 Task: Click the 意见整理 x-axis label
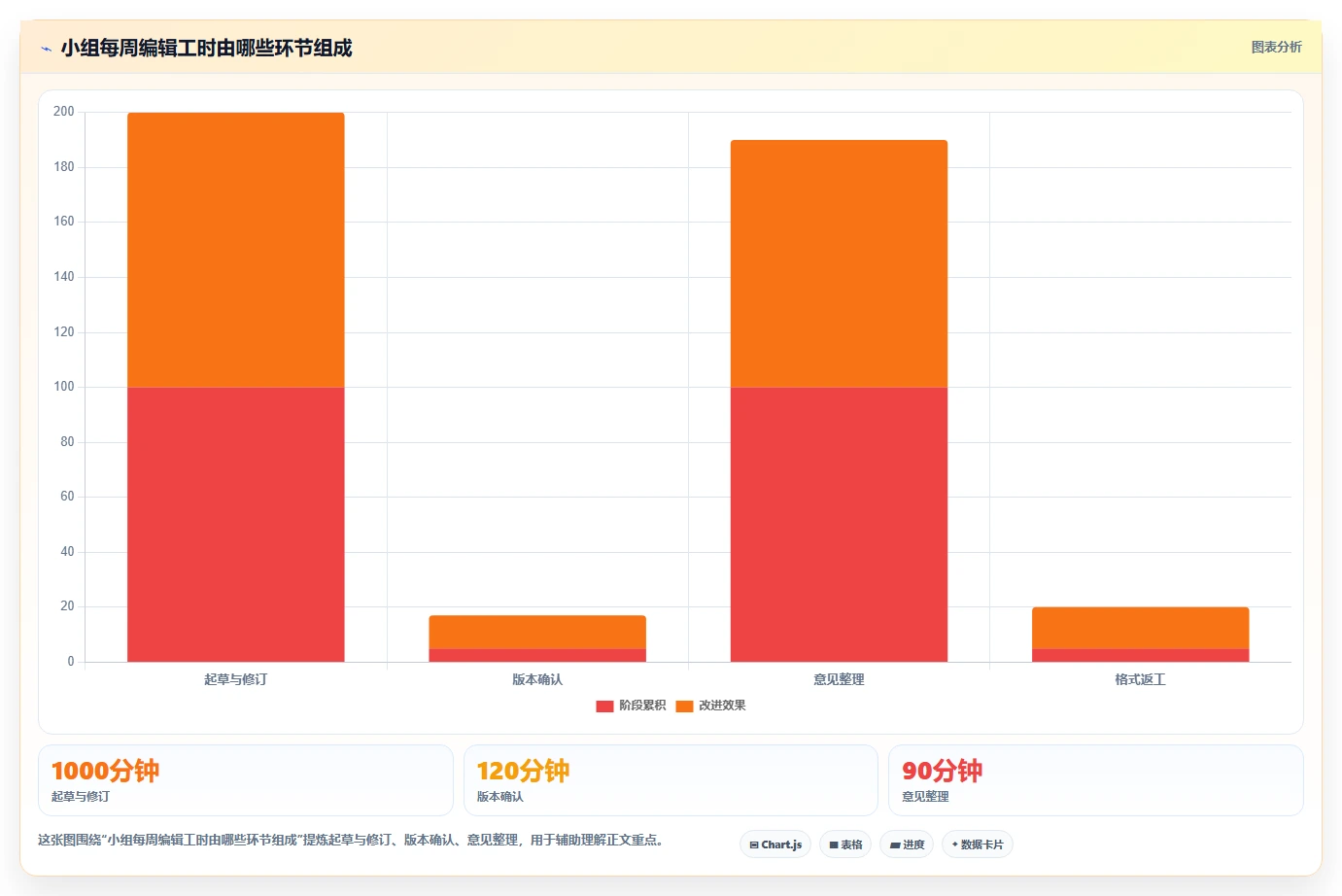coord(839,679)
